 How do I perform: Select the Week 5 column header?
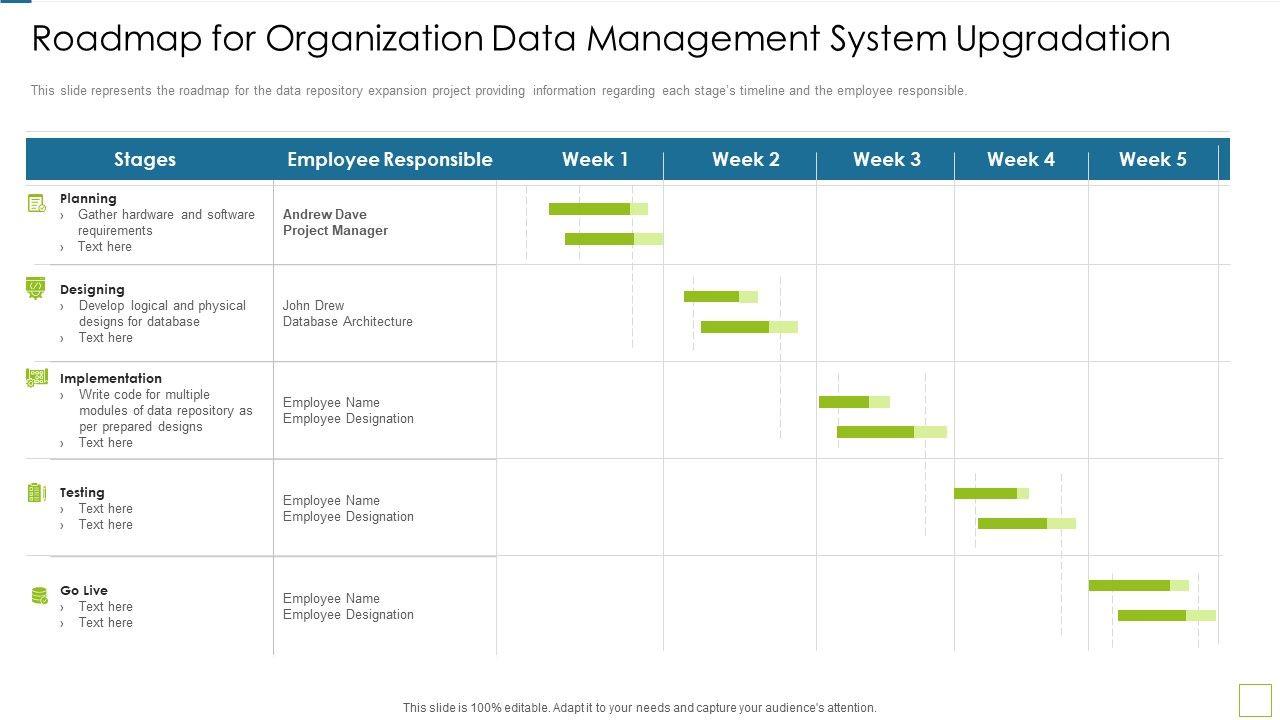pyautogui.click(x=1152, y=159)
